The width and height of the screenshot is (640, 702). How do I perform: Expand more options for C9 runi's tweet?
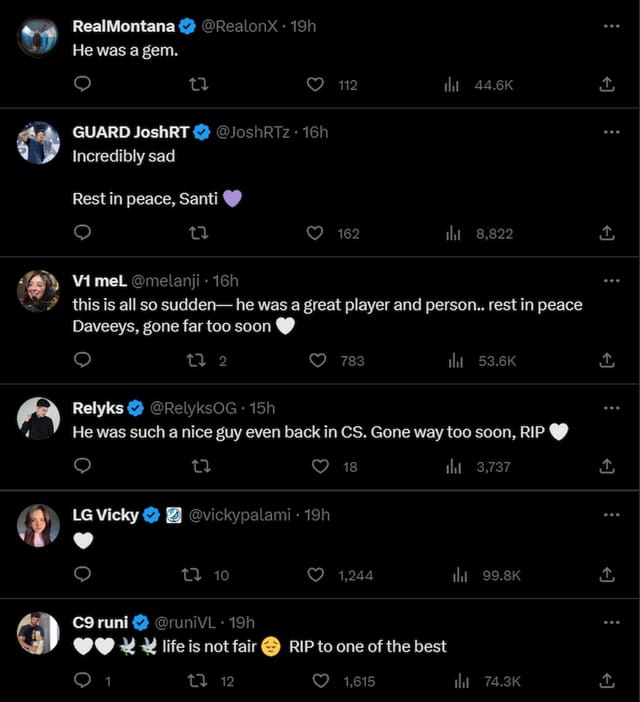pos(611,622)
